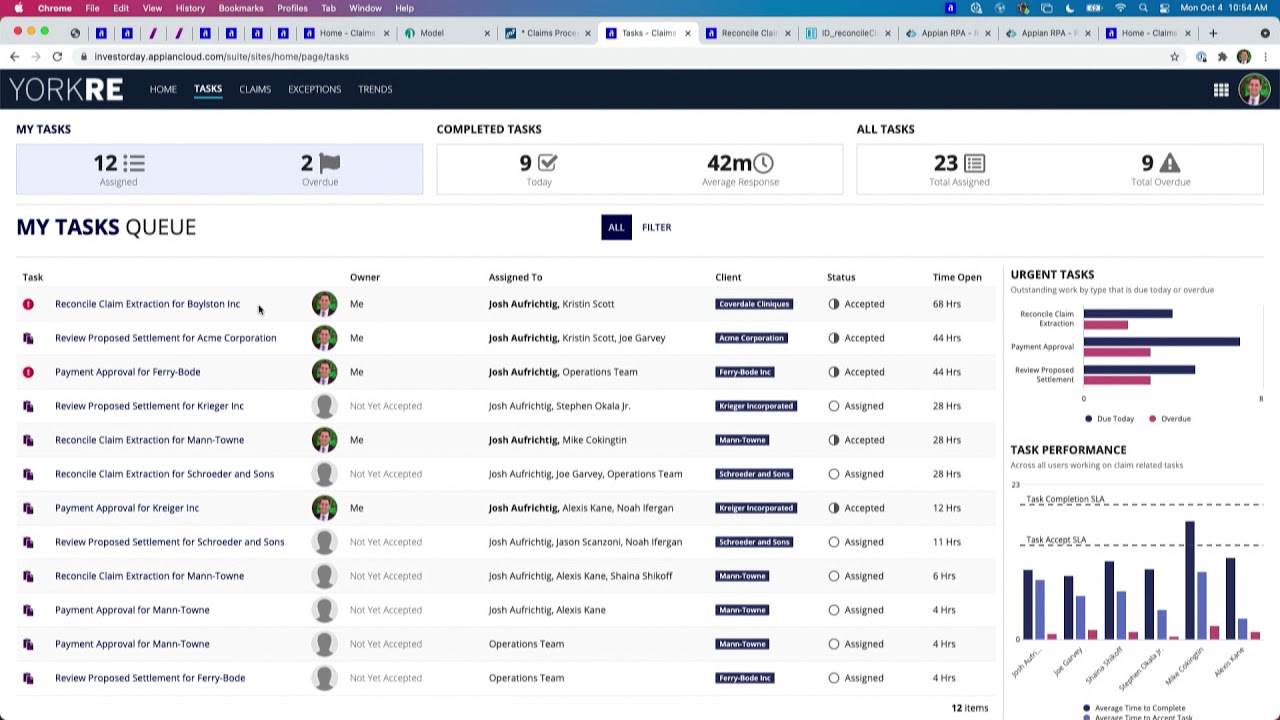The height and width of the screenshot is (720, 1280).
Task: Click the Completed Tasks Today card
Action: 539,169
